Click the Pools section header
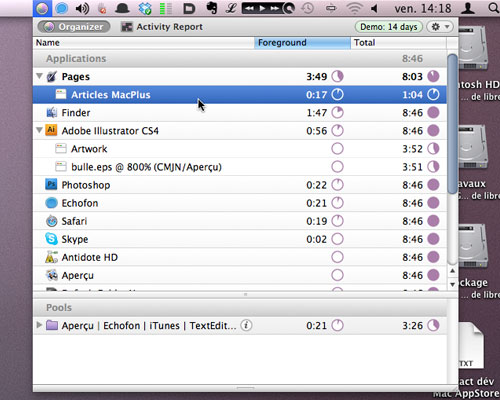 240,307
